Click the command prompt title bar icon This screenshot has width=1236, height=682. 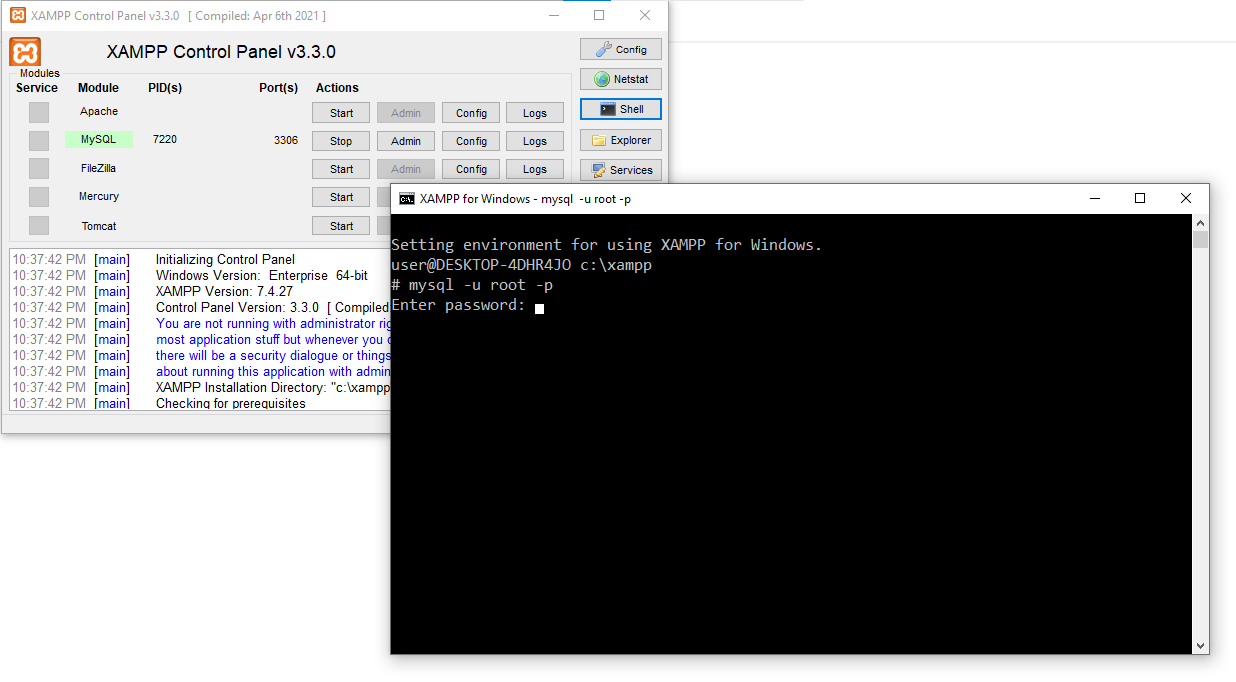(x=407, y=198)
